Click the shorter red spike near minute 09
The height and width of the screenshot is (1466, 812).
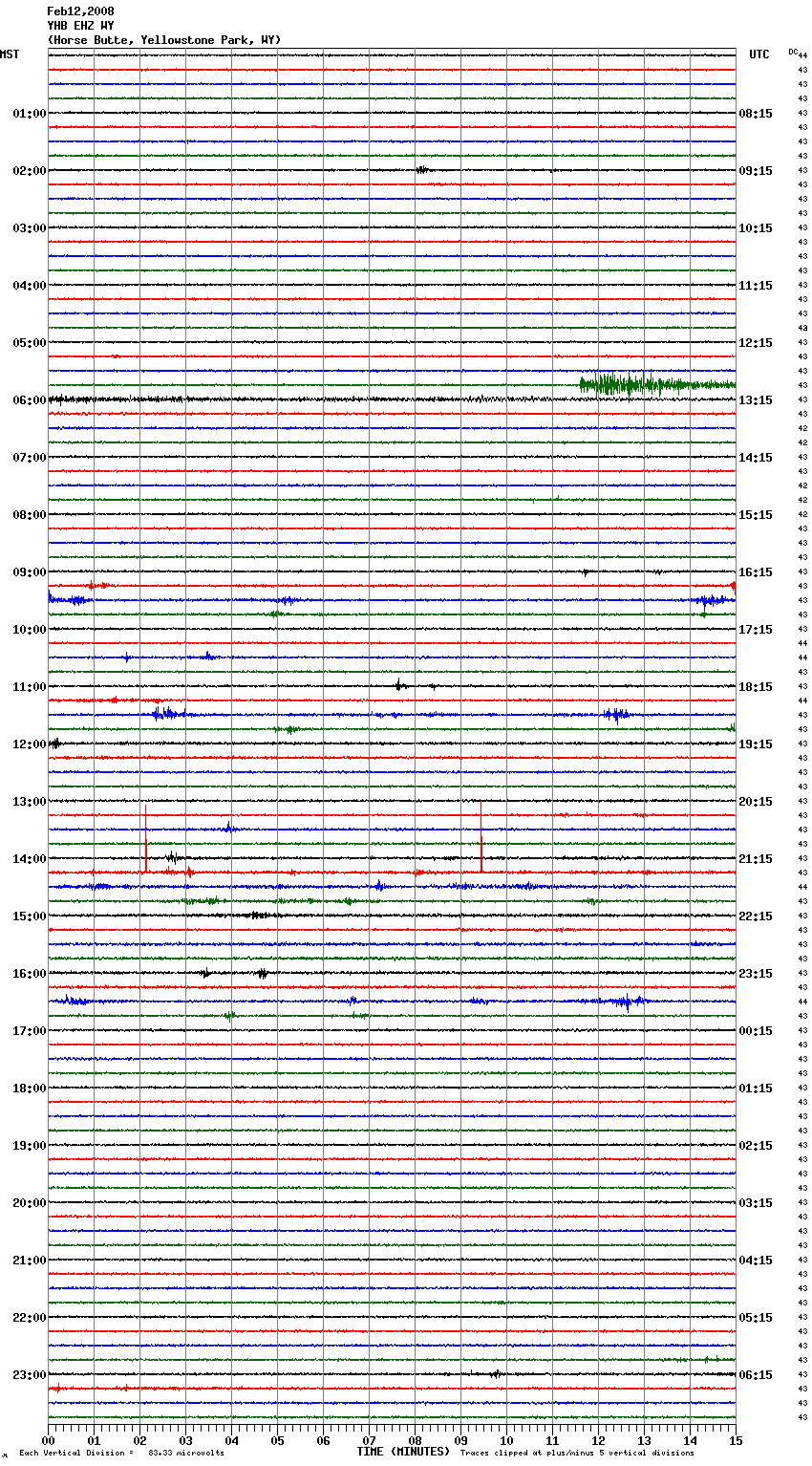point(481,851)
